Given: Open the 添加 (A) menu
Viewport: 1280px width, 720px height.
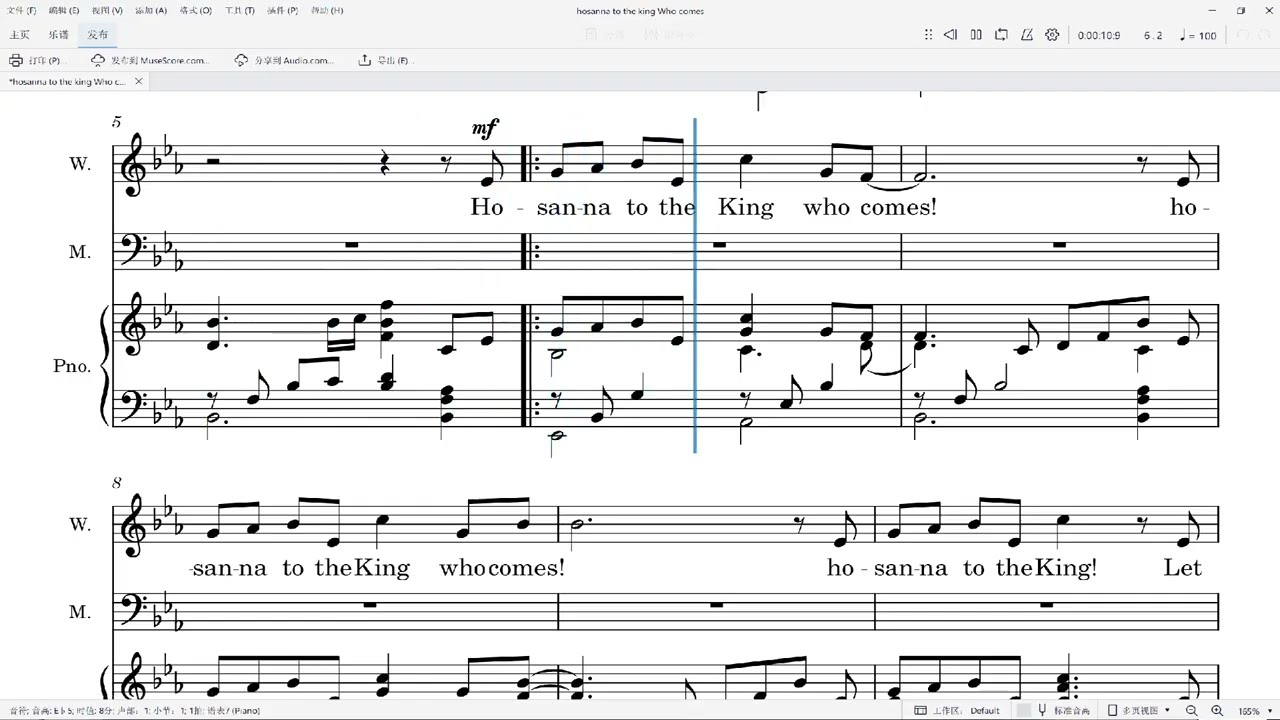Looking at the screenshot, I should click(151, 10).
